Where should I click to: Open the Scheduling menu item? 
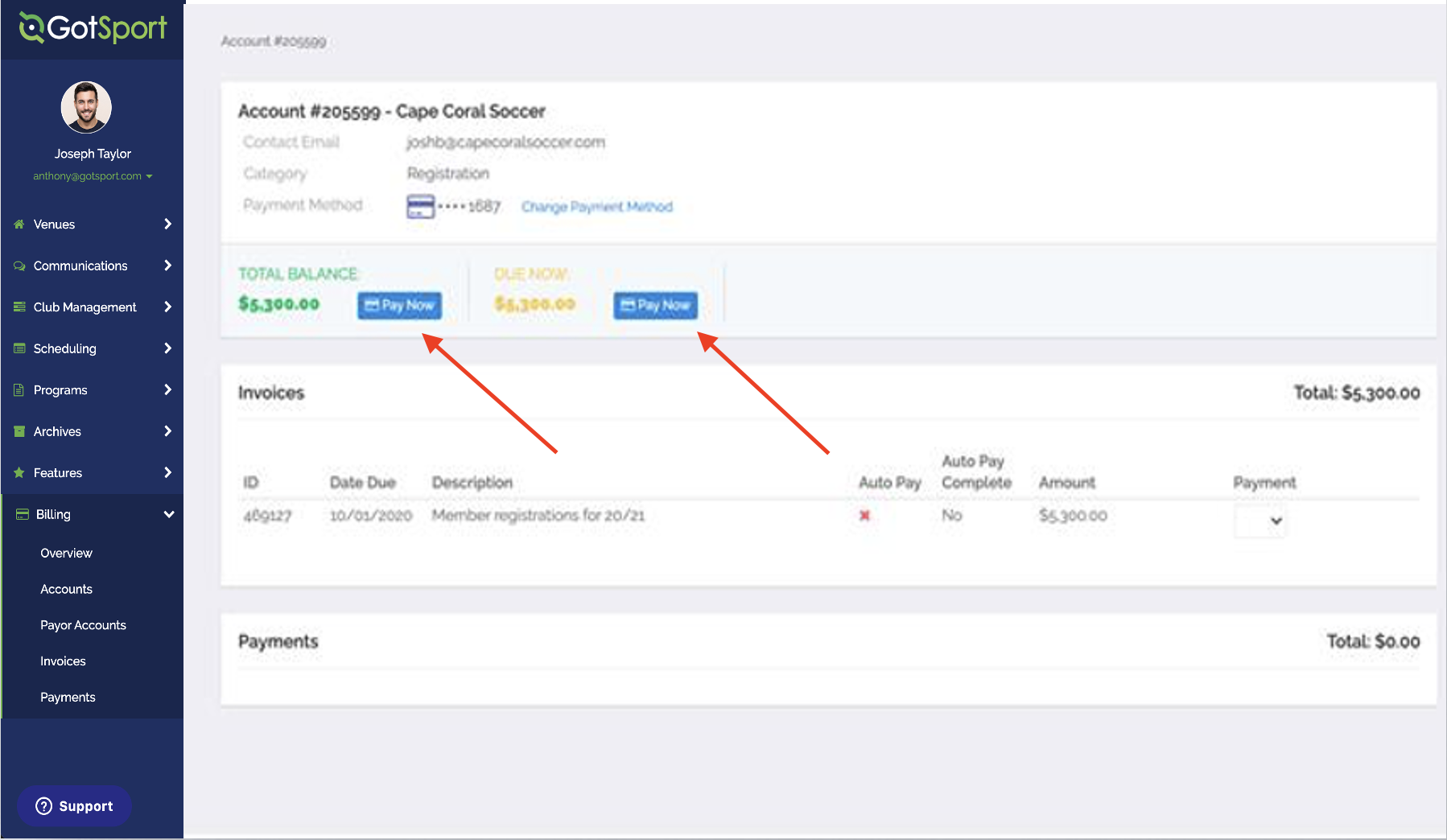92,348
